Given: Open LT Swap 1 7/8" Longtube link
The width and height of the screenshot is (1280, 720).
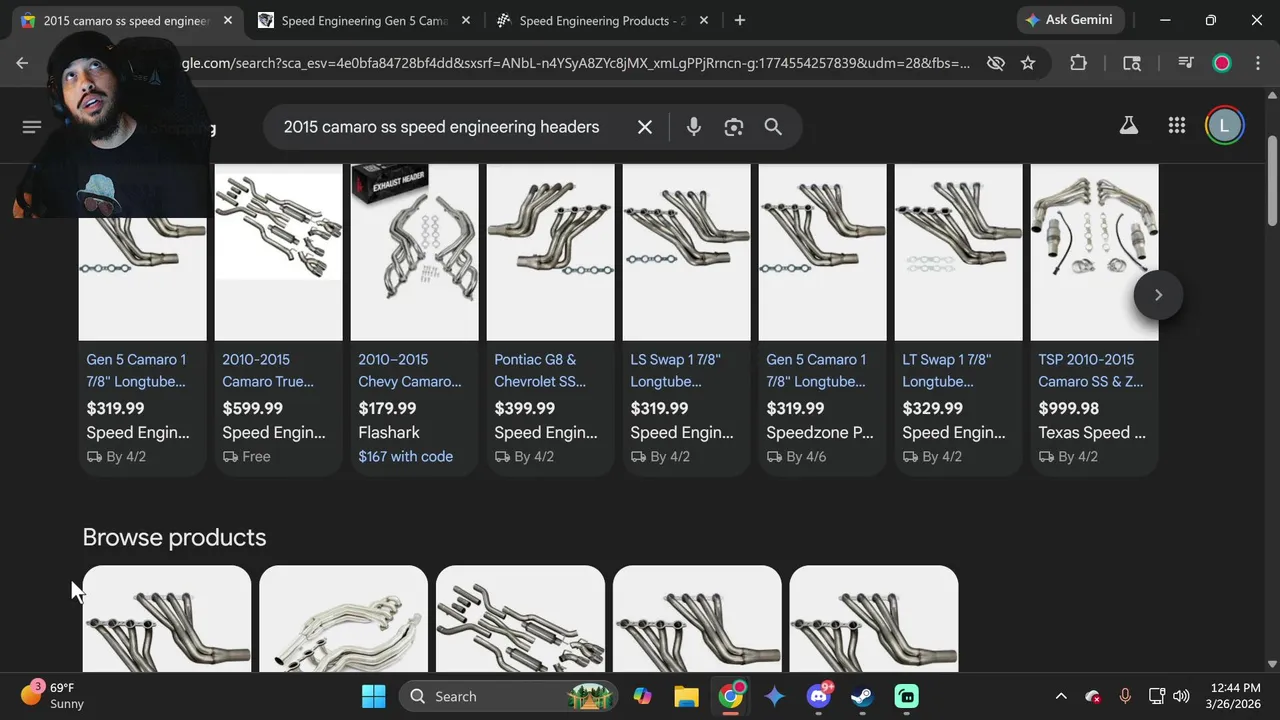Looking at the screenshot, I should coord(946,370).
